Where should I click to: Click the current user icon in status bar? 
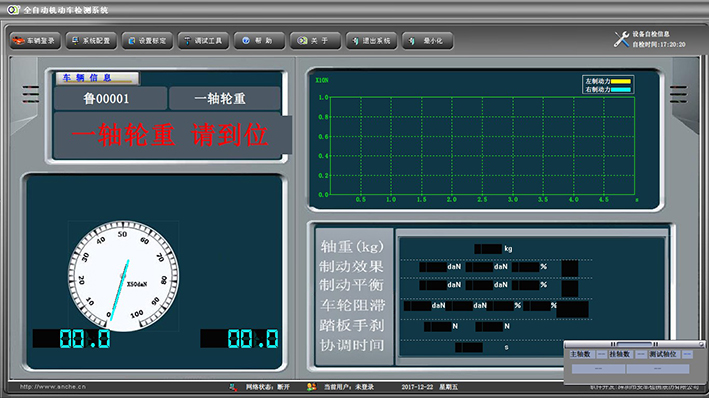pyautogui.click(x=312, y=387)
